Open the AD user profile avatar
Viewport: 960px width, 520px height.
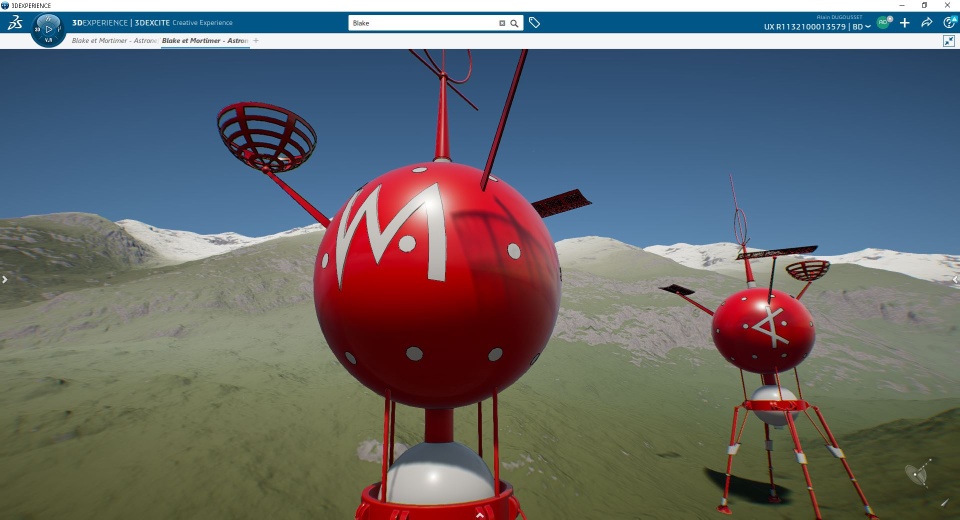click(x=883, y=23)
